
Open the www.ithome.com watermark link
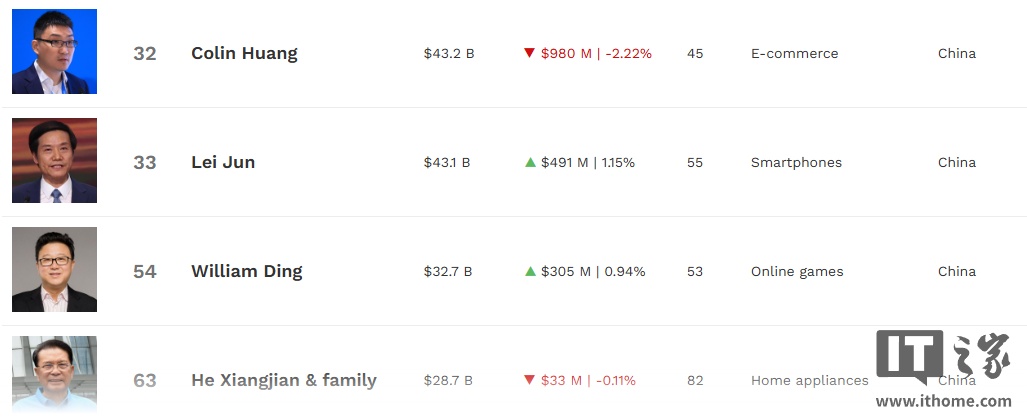[943, 402]
